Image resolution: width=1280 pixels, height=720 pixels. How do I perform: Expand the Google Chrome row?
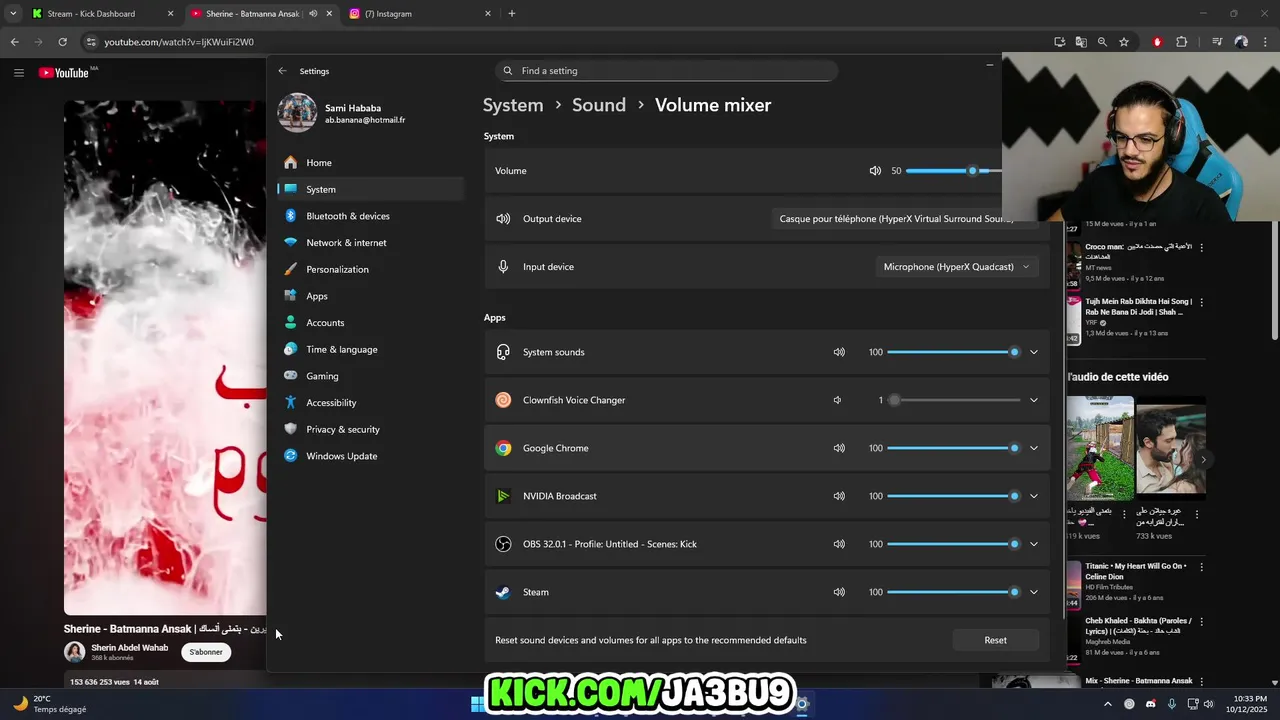(x=1034, y=448)
